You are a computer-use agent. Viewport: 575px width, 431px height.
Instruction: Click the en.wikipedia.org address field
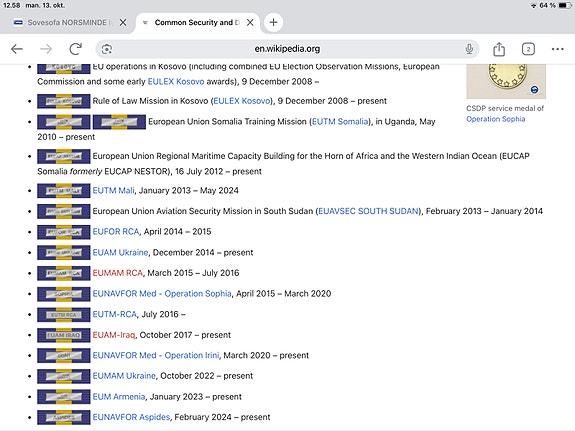(x=287, y=49)
